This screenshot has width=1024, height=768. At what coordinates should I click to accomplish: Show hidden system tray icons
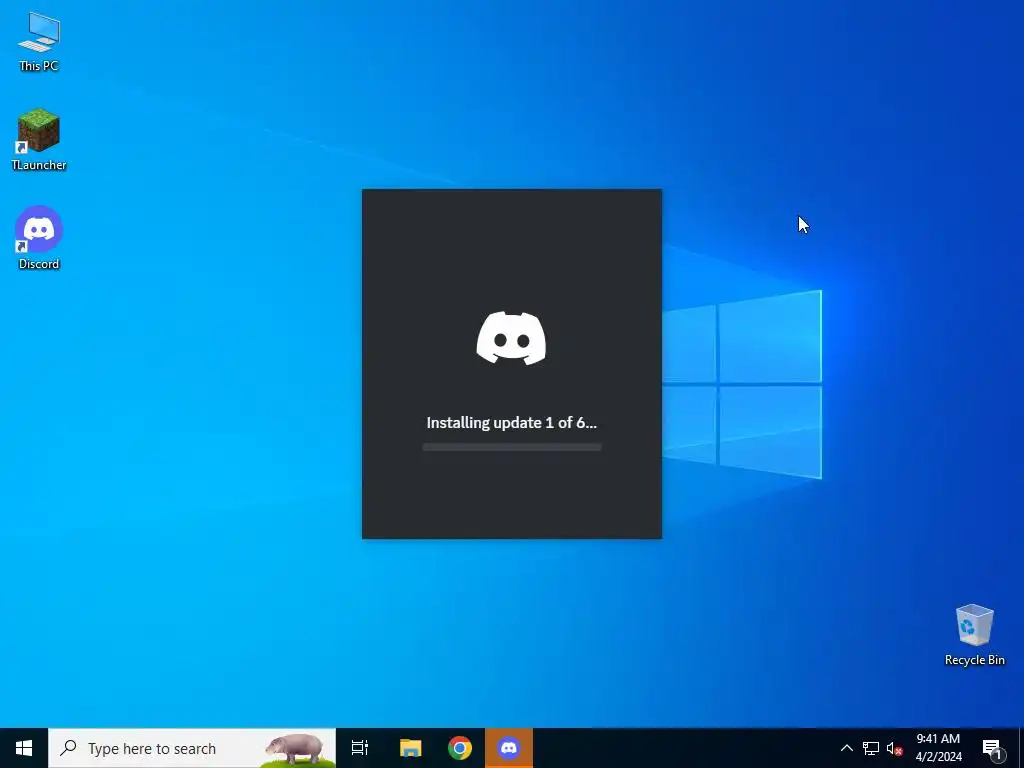846,748
